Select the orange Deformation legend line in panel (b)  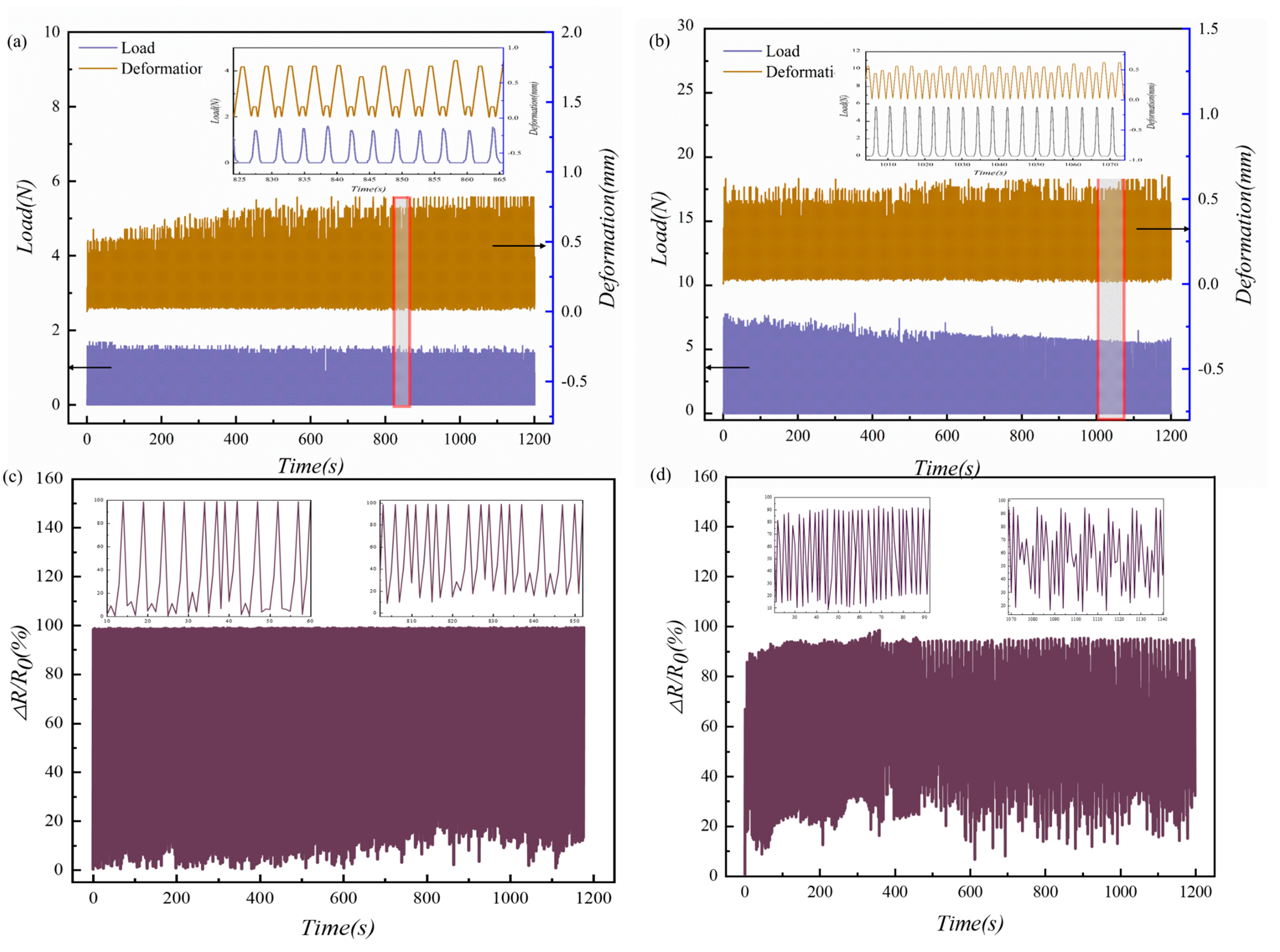click(x=742, y=72)
